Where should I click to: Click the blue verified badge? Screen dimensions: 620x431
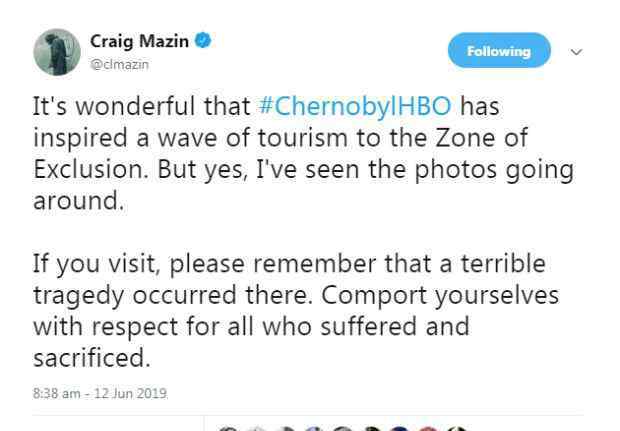(203, 40)
